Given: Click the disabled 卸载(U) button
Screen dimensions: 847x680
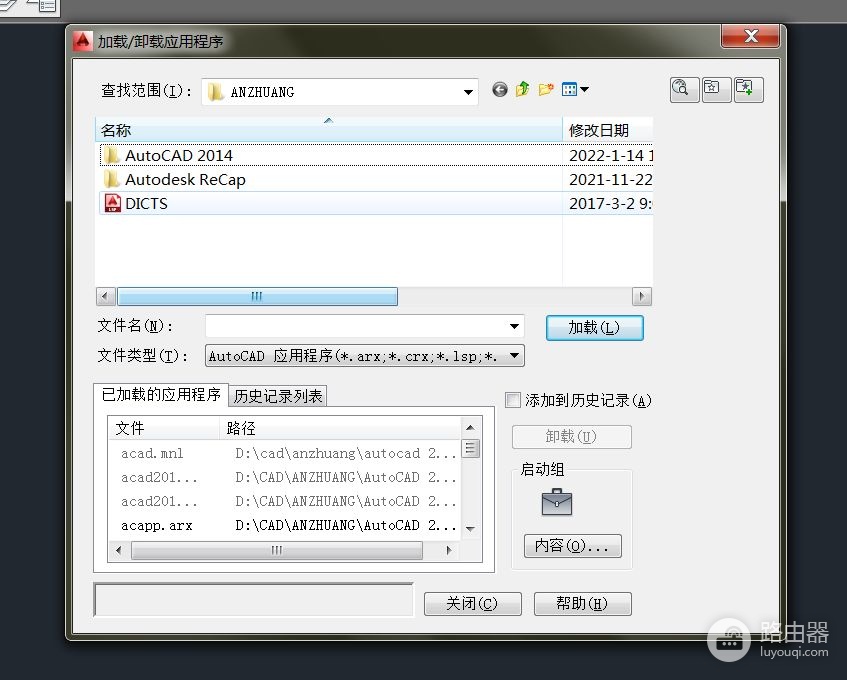Looking at the screenshot, I should click(572, 436).
